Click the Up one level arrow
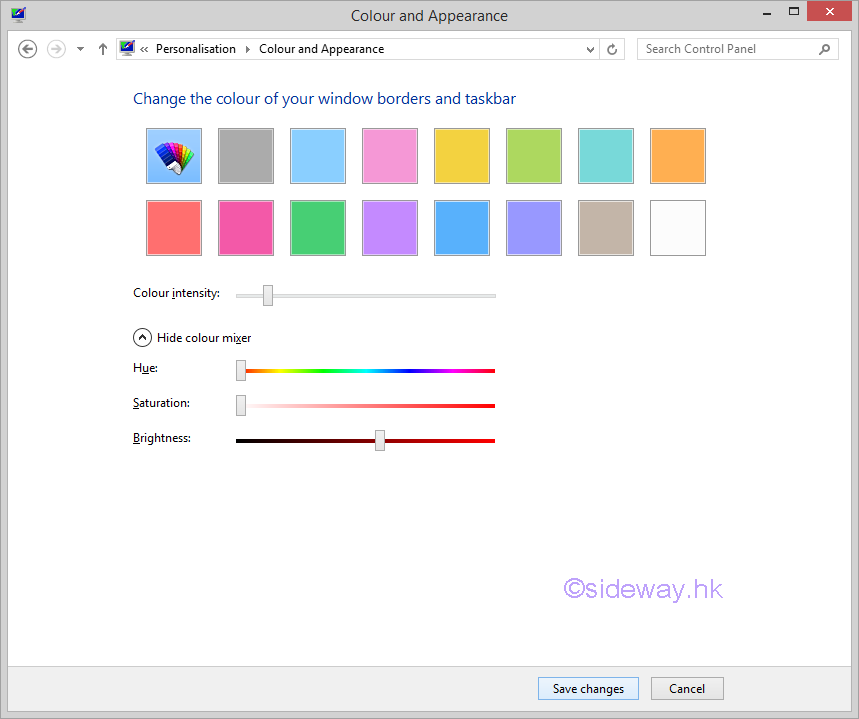Image resolution: width=859 pixels, height=719 pixels. [103, 49]
